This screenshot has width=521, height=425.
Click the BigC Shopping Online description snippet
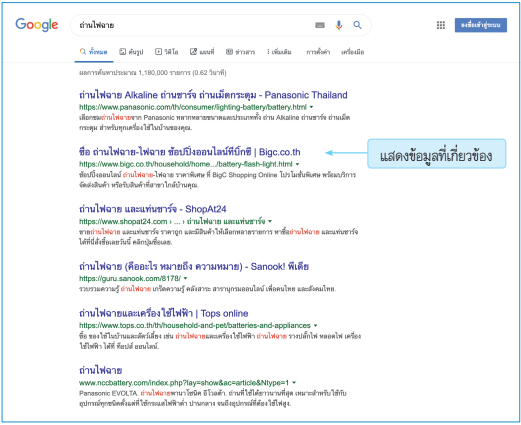tap(217, 180)
